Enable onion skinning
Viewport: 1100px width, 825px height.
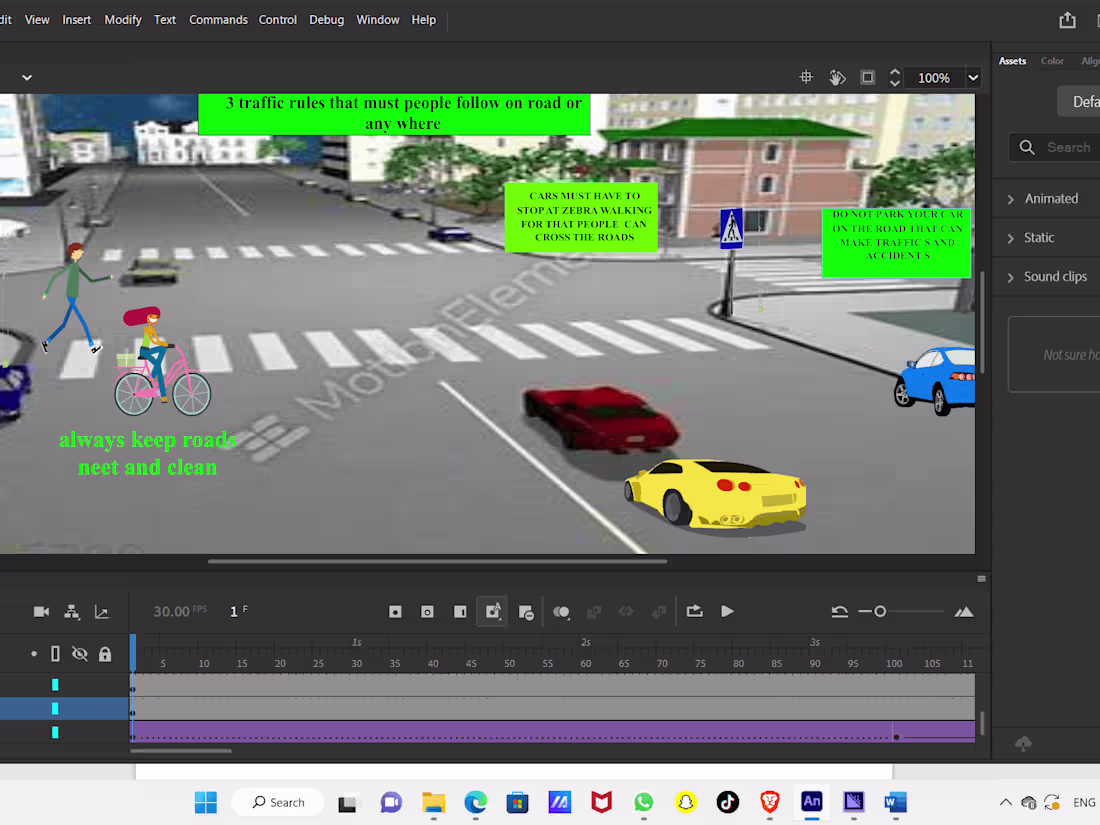click(561, 612)
